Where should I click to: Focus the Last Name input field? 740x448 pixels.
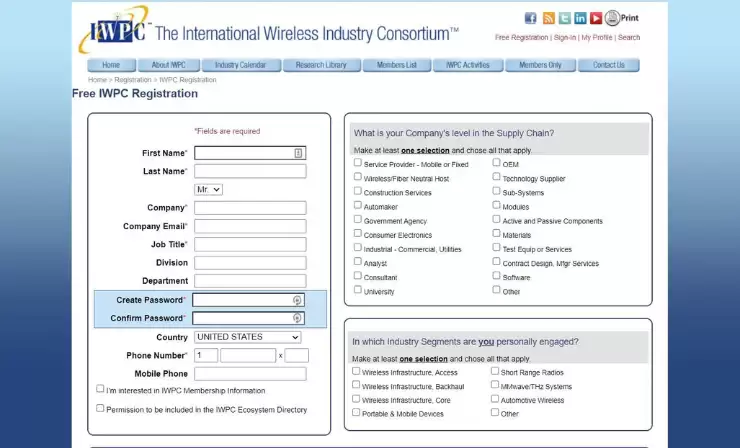tap(250, 171)
